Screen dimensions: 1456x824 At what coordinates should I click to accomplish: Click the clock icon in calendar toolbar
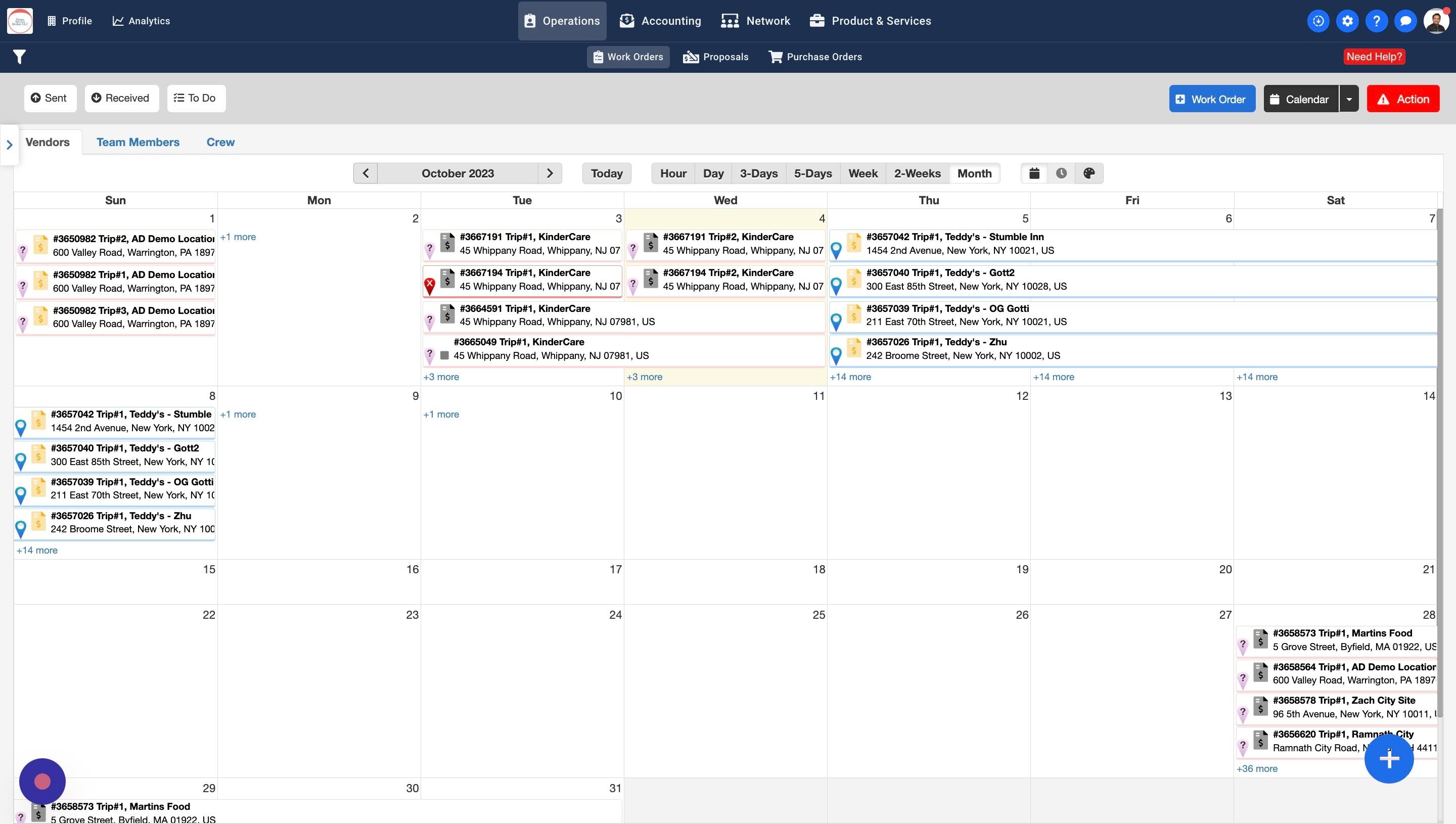tap(1061, 173)
